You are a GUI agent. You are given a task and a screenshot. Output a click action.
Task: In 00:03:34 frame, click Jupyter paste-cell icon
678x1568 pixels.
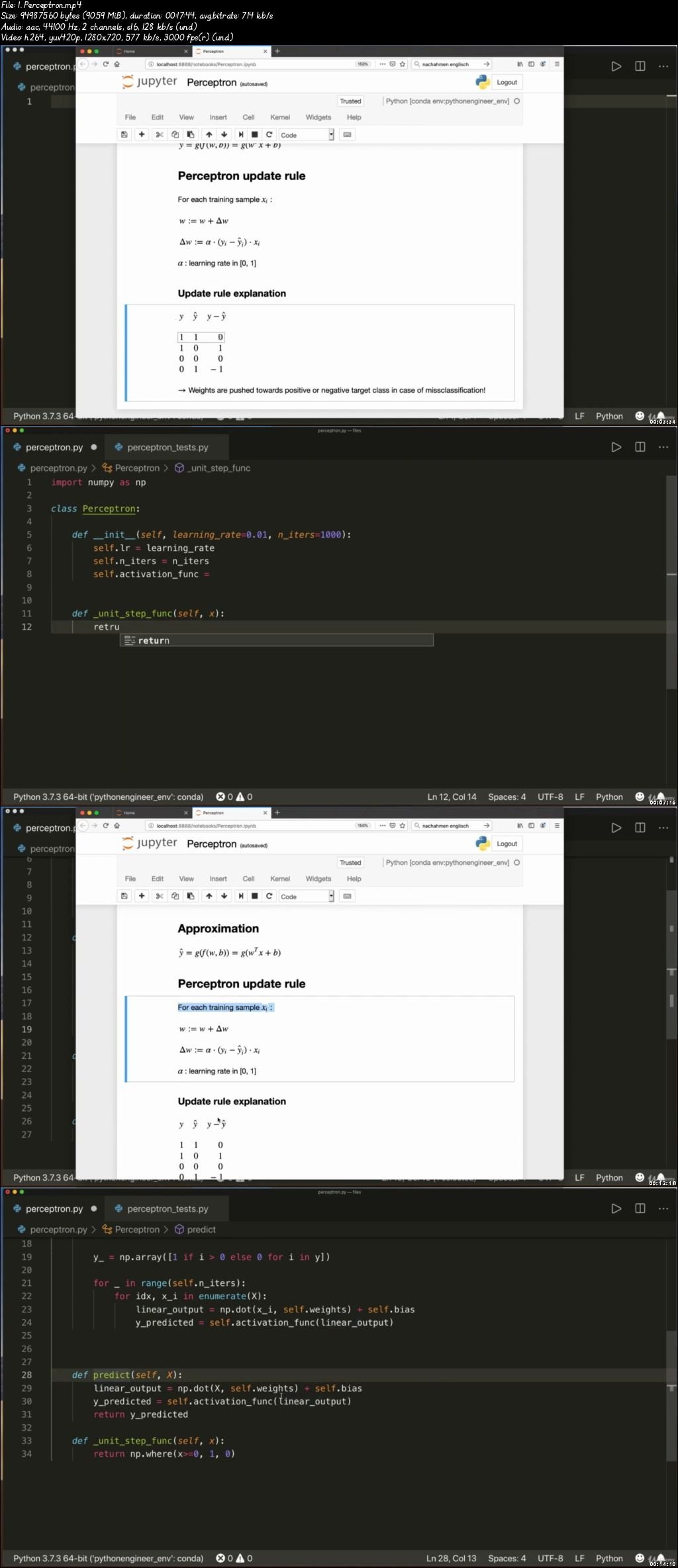tap(191, 134)
